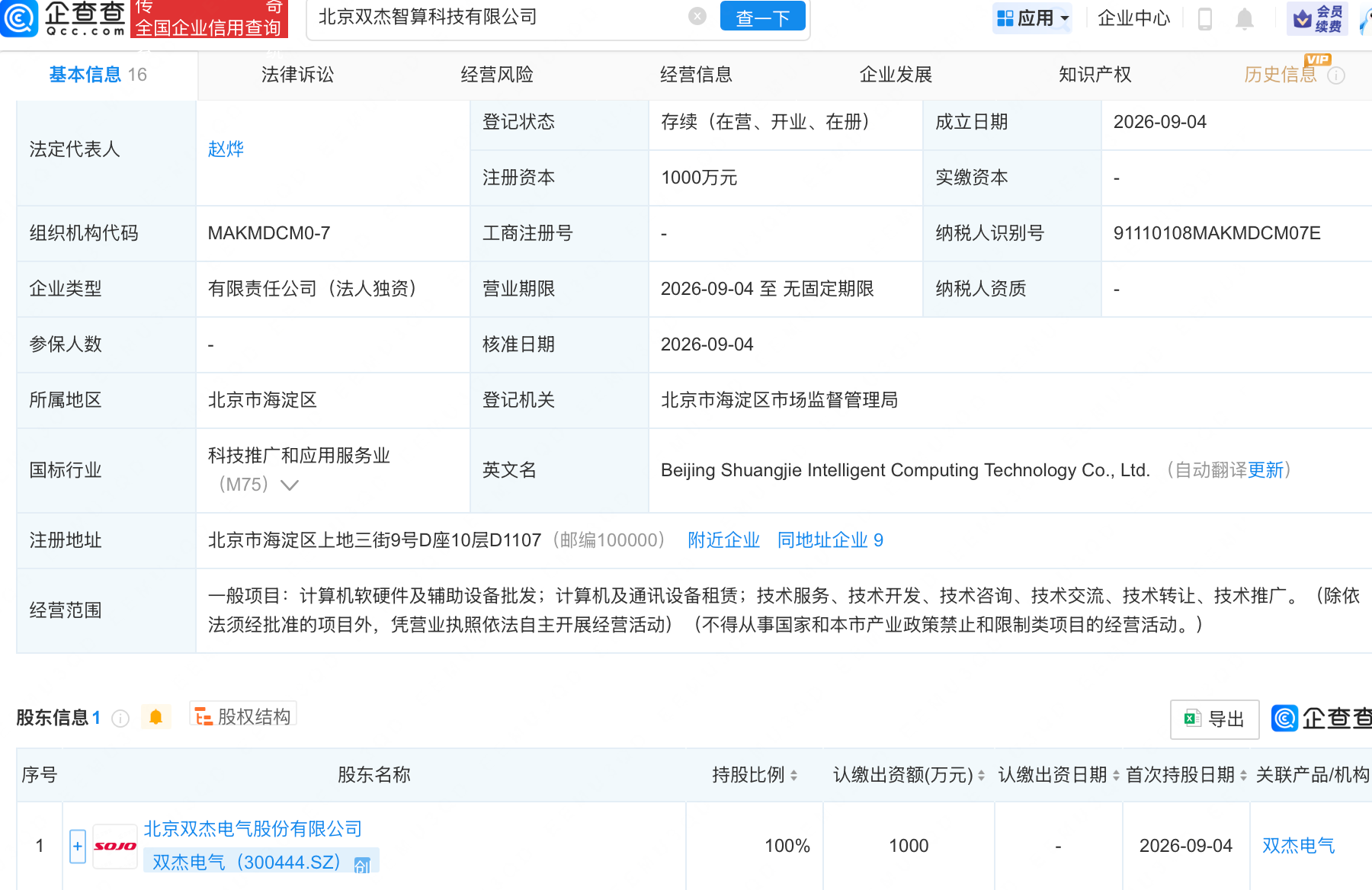Open the SOJO company logo thumbnail
This screenshot has width=1372, height=890.
tap(115, 846)
